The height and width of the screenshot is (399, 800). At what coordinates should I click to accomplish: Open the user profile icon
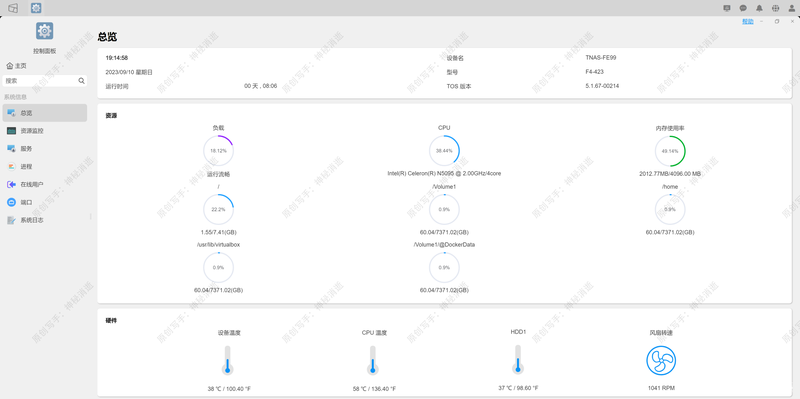click(x=792, y=8)
